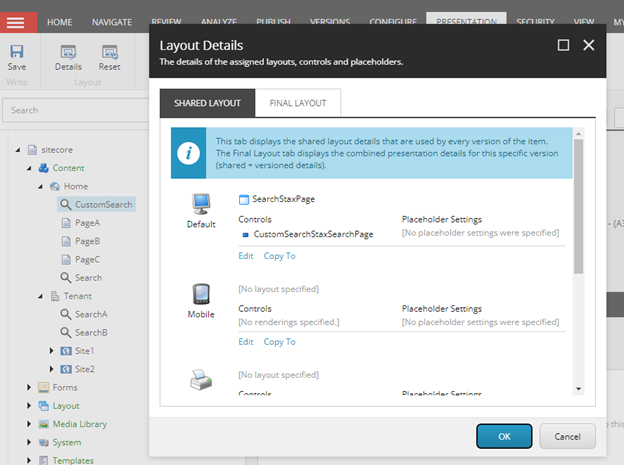Click the Mobile device icon
624x465 pixels.
[201, 294]
